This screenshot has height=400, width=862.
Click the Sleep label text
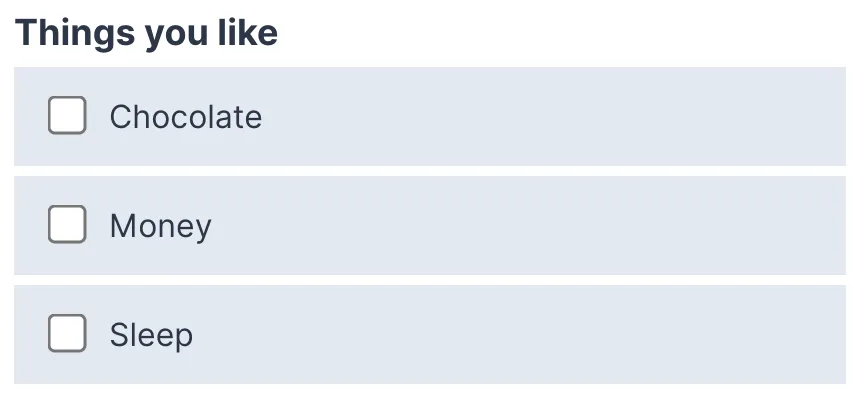click(151, 335)
